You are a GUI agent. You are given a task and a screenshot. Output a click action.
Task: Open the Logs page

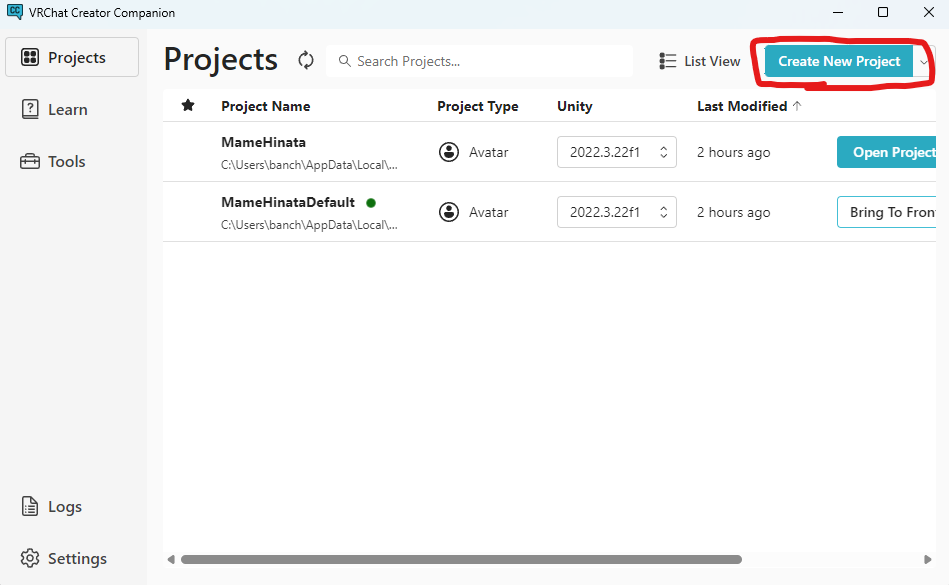coord(64,507)
